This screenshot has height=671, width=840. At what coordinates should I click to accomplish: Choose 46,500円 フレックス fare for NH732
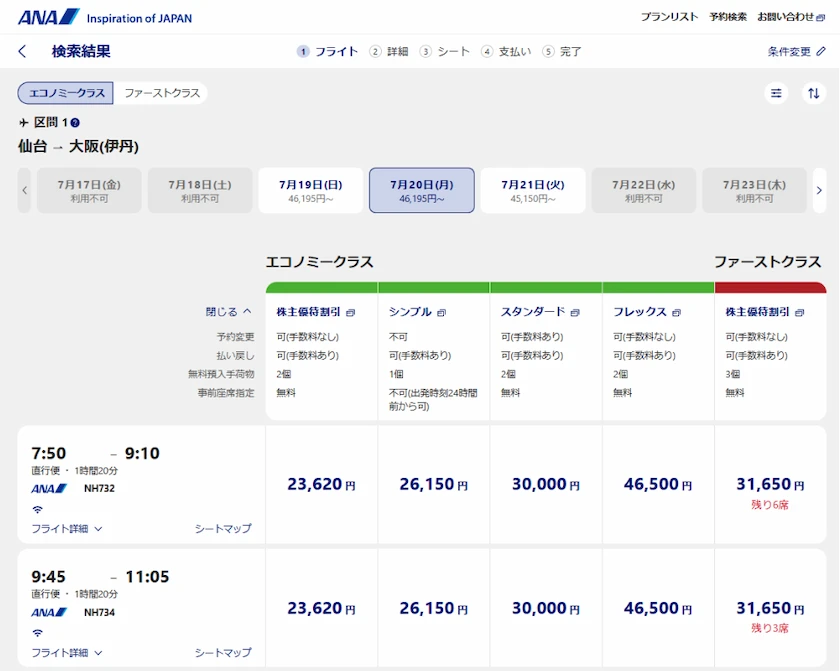(x=658, y=485)
